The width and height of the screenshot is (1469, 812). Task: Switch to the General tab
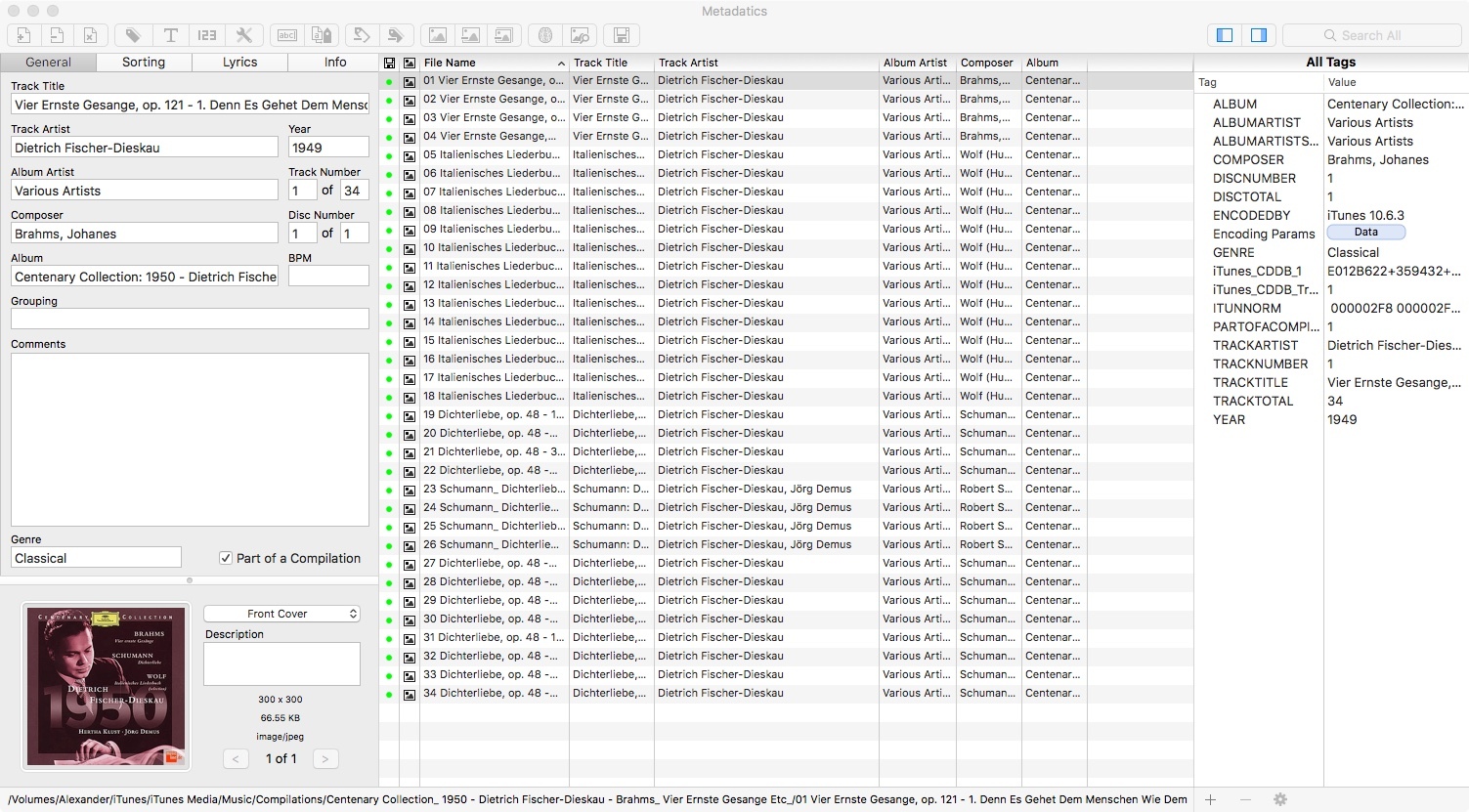(x=49, y=62)
